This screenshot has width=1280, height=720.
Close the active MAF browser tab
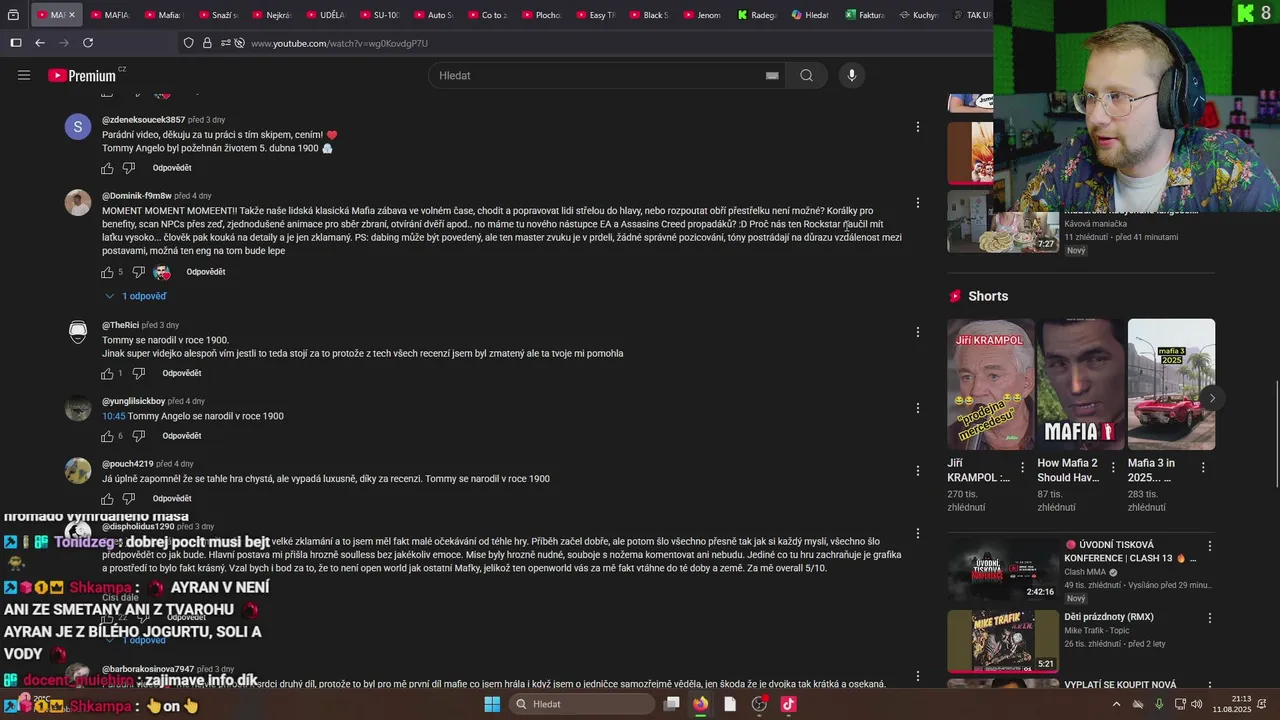click(71, 15)
